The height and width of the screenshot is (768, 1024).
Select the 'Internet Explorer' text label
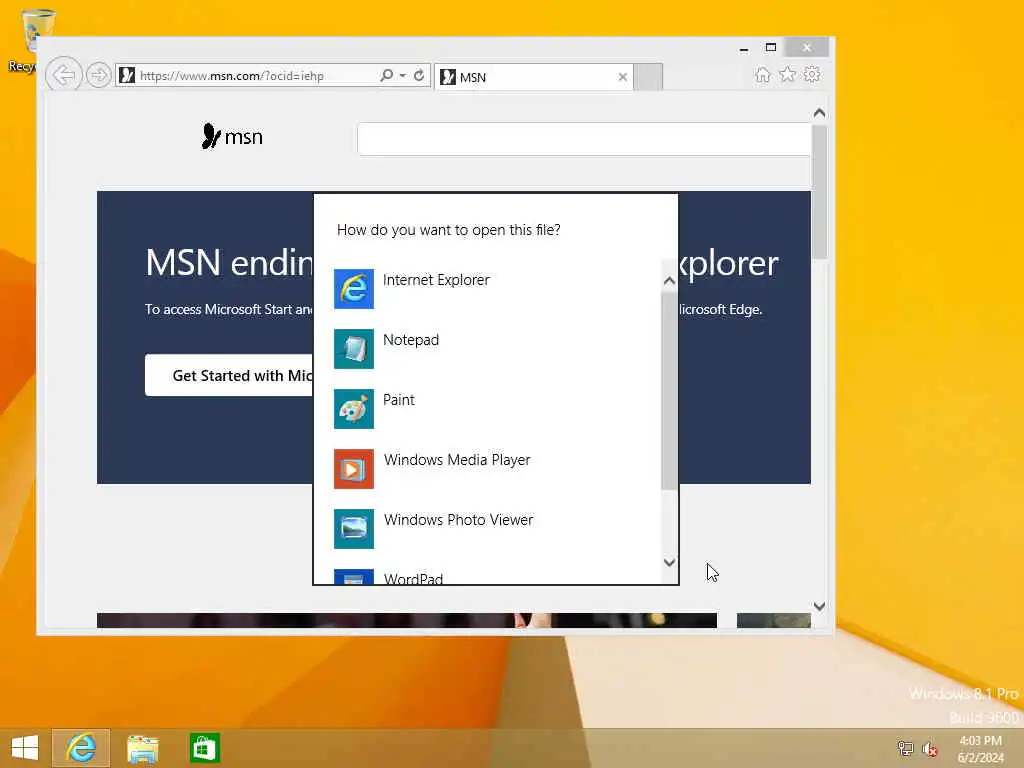pyautogui.click(x=436, y=280)
